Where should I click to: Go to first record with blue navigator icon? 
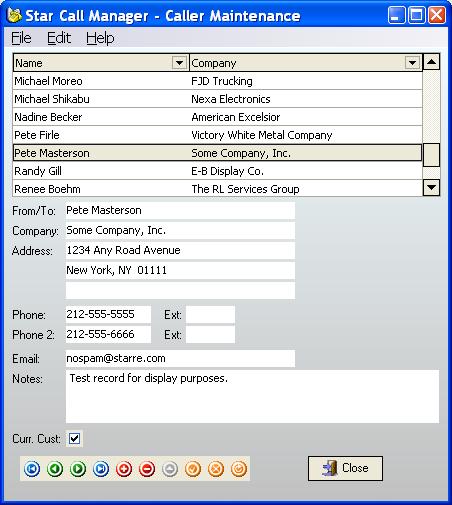coord(32,469)
